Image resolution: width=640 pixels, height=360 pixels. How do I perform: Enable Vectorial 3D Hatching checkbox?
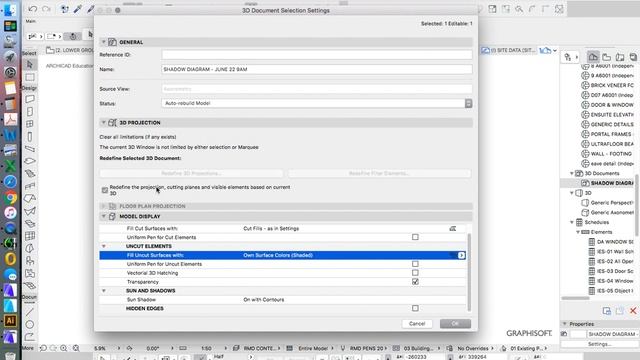pyautogui.click(x=415, y=273)
